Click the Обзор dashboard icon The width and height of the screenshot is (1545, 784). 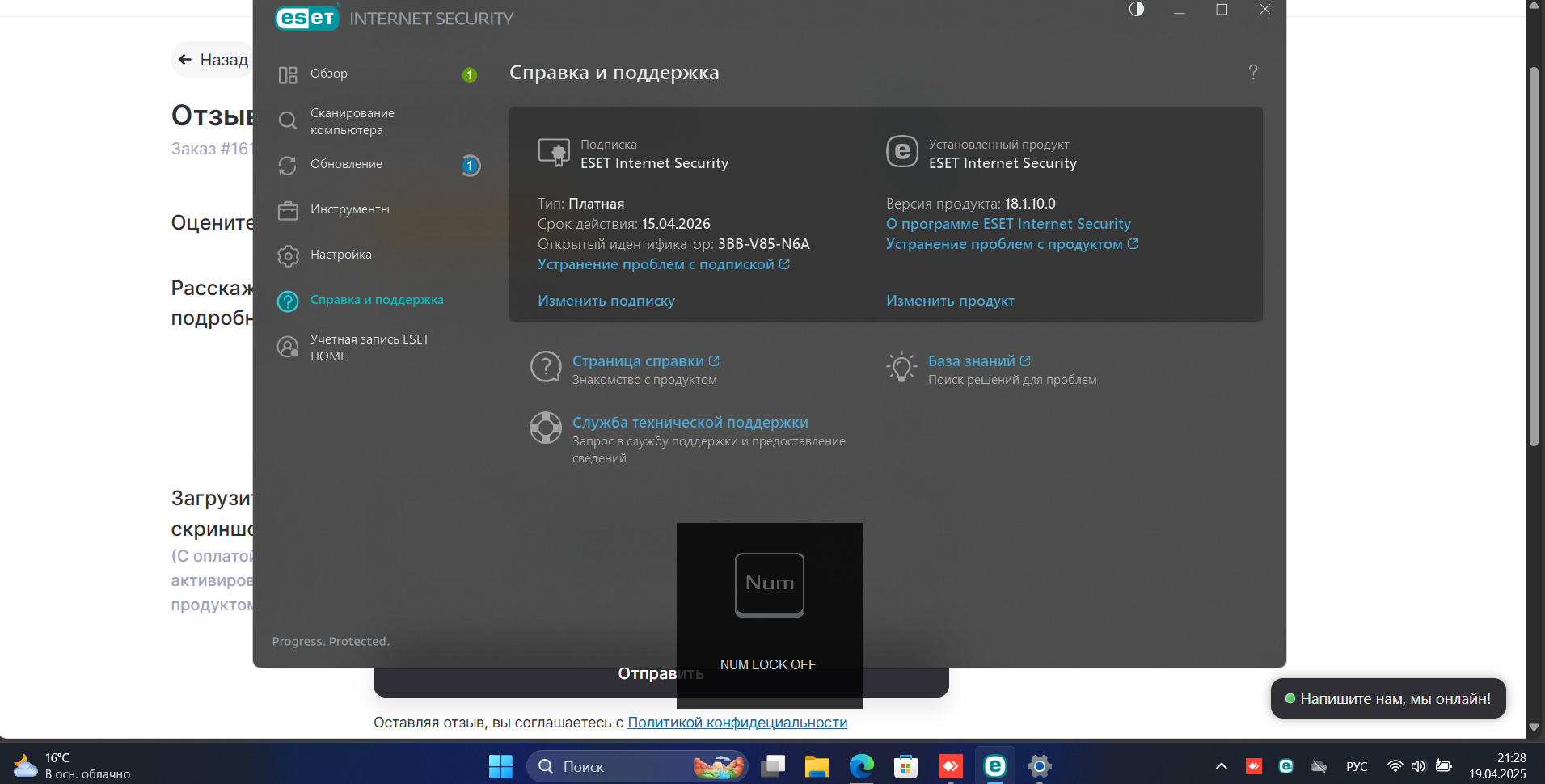tap(288, 75)
